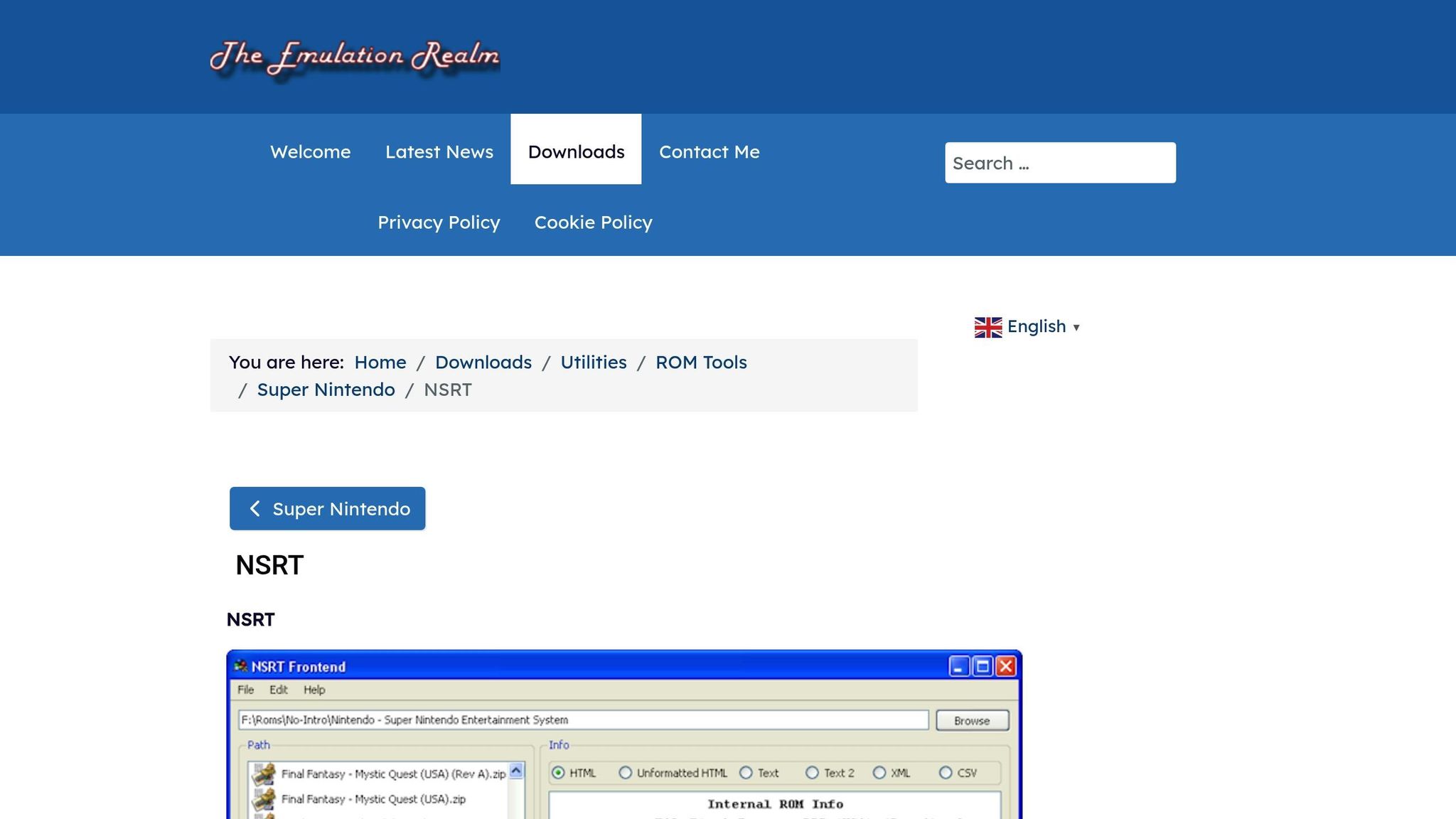
Task: Select the Unformatted HTML radio option
Action: 625,773
